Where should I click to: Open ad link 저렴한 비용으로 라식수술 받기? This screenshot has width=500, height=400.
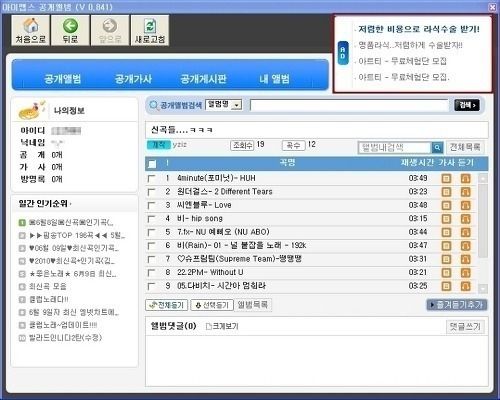tap(419, 29)
